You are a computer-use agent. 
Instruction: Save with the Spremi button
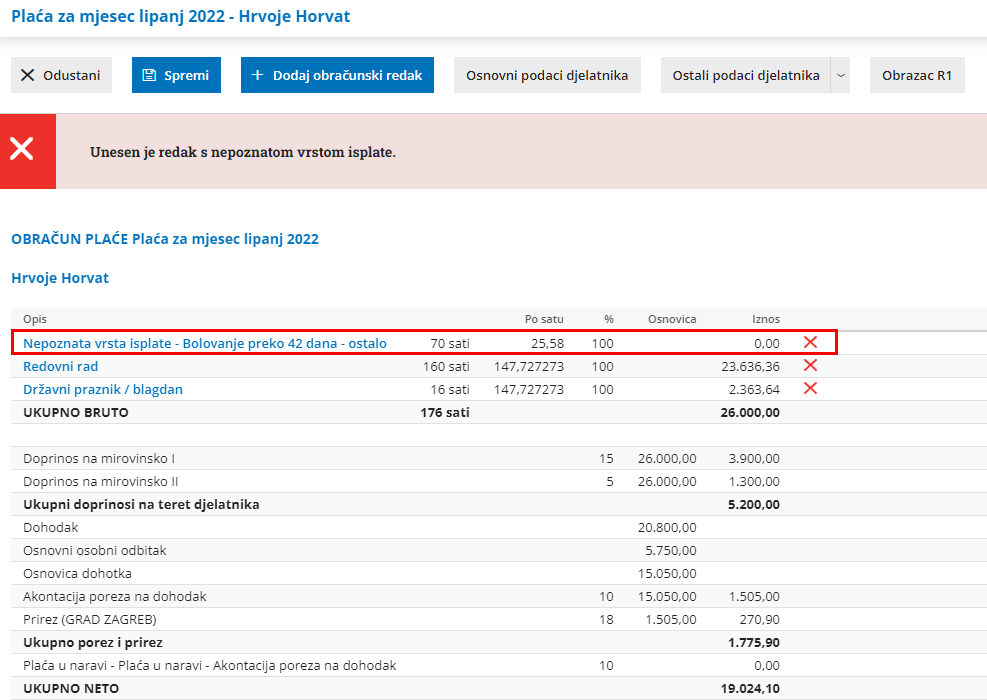tap(176, 75)
